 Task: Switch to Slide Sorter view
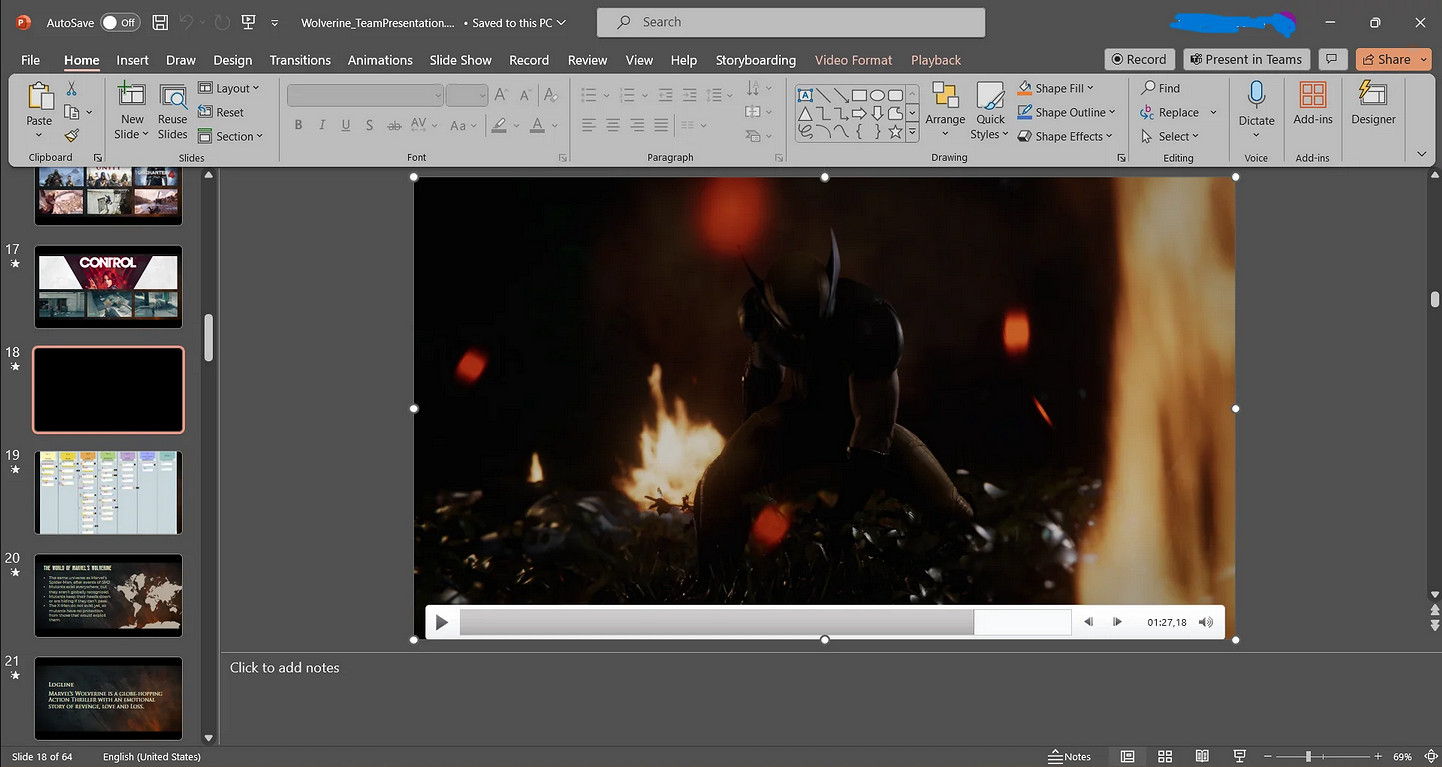pyautogui.click(x=1165, y=757)
